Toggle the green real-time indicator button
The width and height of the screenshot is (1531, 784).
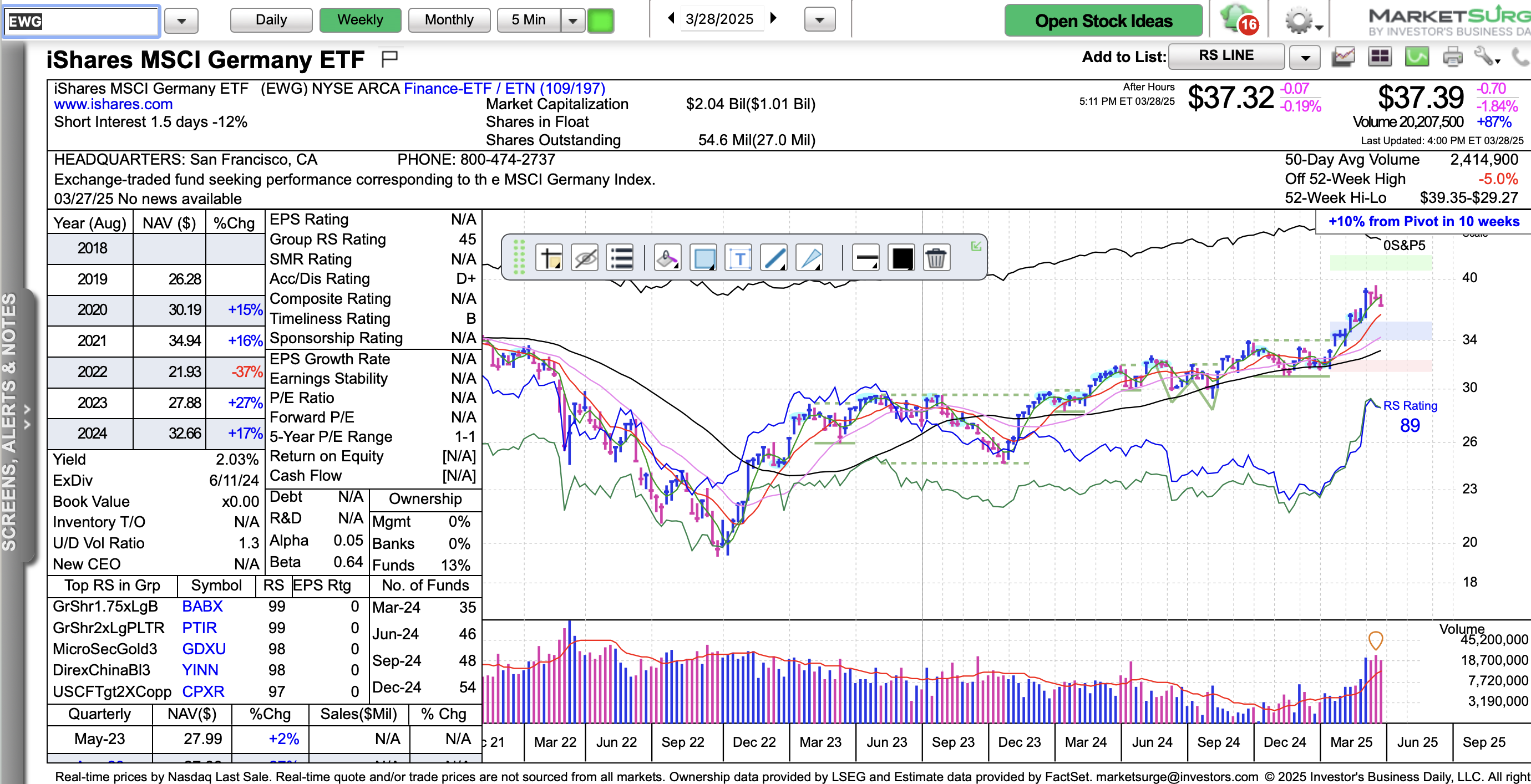click(x=600, y=21)
